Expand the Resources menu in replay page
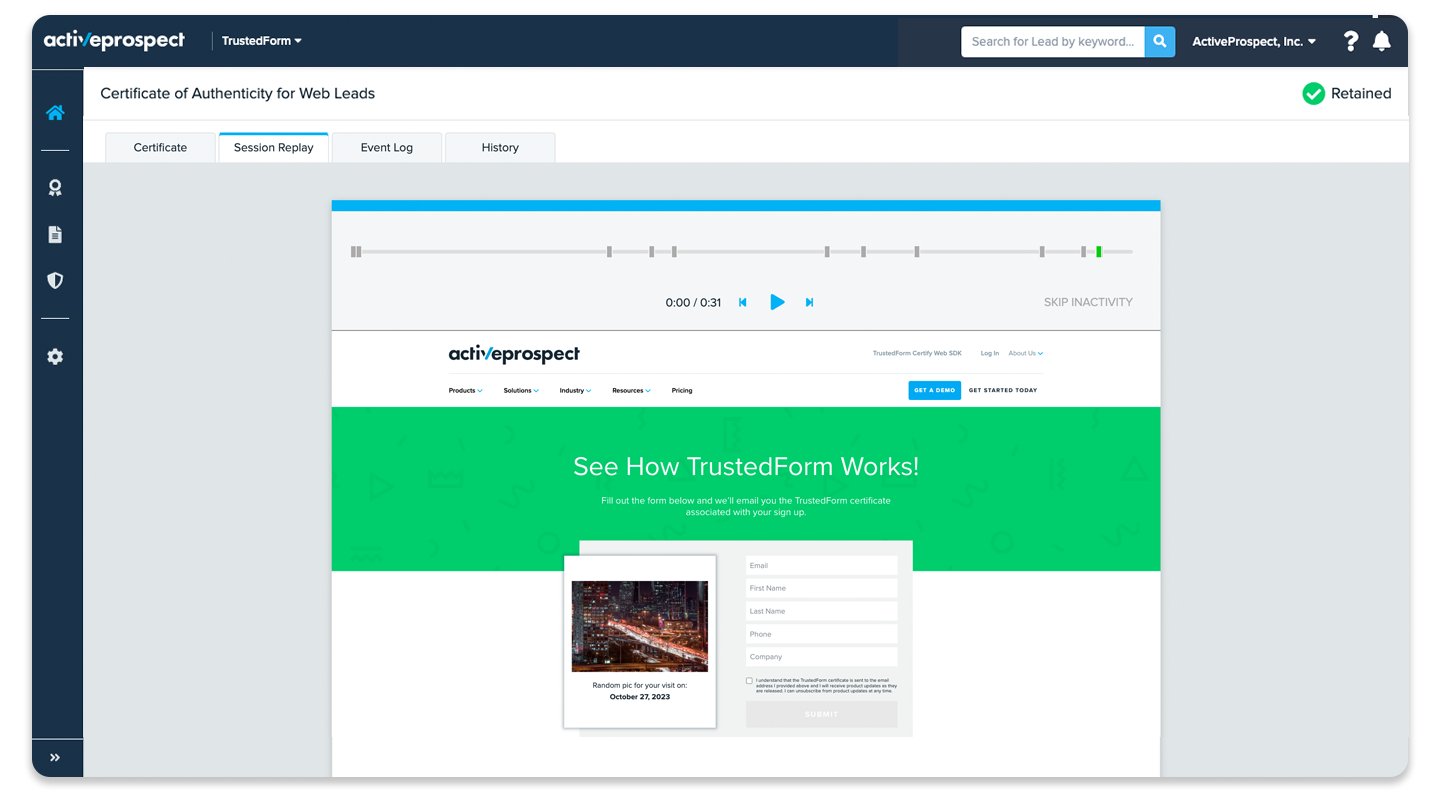Screen dimensions: 1440x796 click(x=631, y=391)
